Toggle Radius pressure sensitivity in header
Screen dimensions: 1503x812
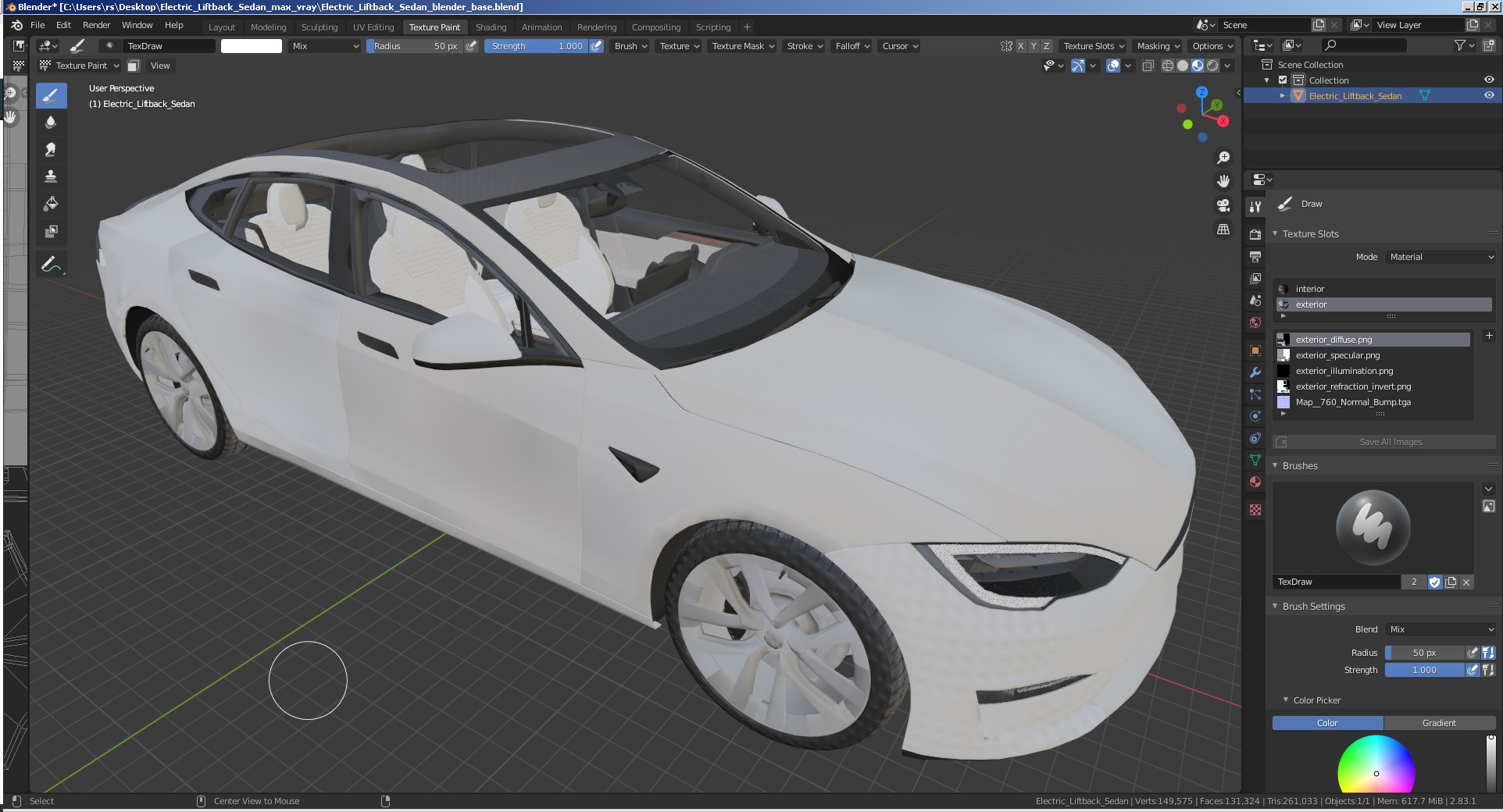[x=471, y=46]
